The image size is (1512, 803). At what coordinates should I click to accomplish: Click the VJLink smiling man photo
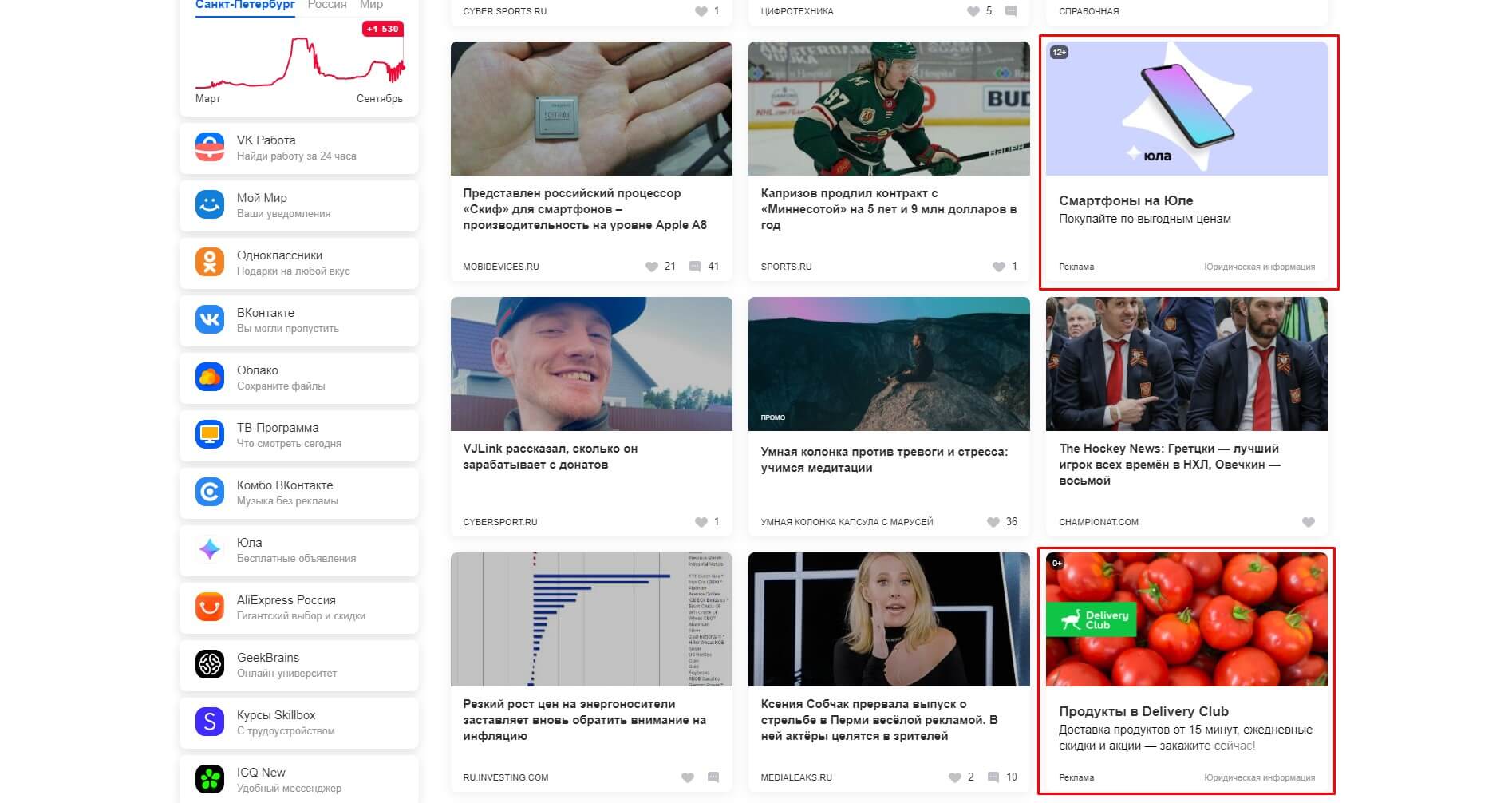[591, 364]
